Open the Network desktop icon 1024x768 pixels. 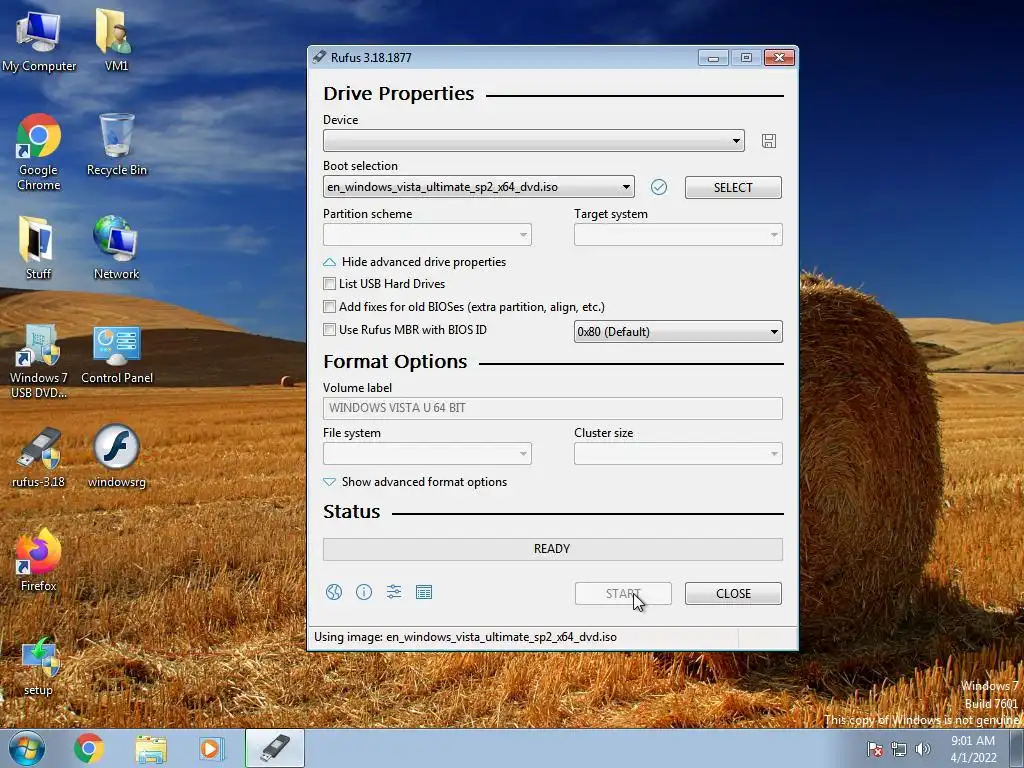coord(116,248)
